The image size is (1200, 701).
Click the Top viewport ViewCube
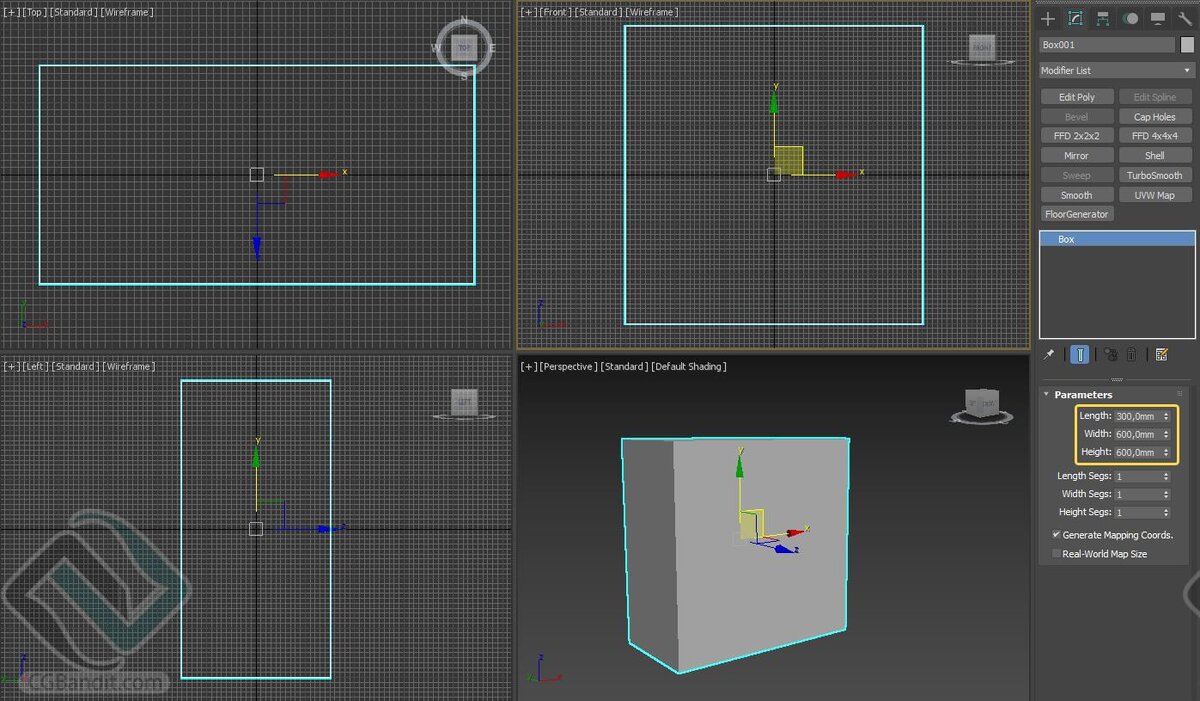point(464,47)
